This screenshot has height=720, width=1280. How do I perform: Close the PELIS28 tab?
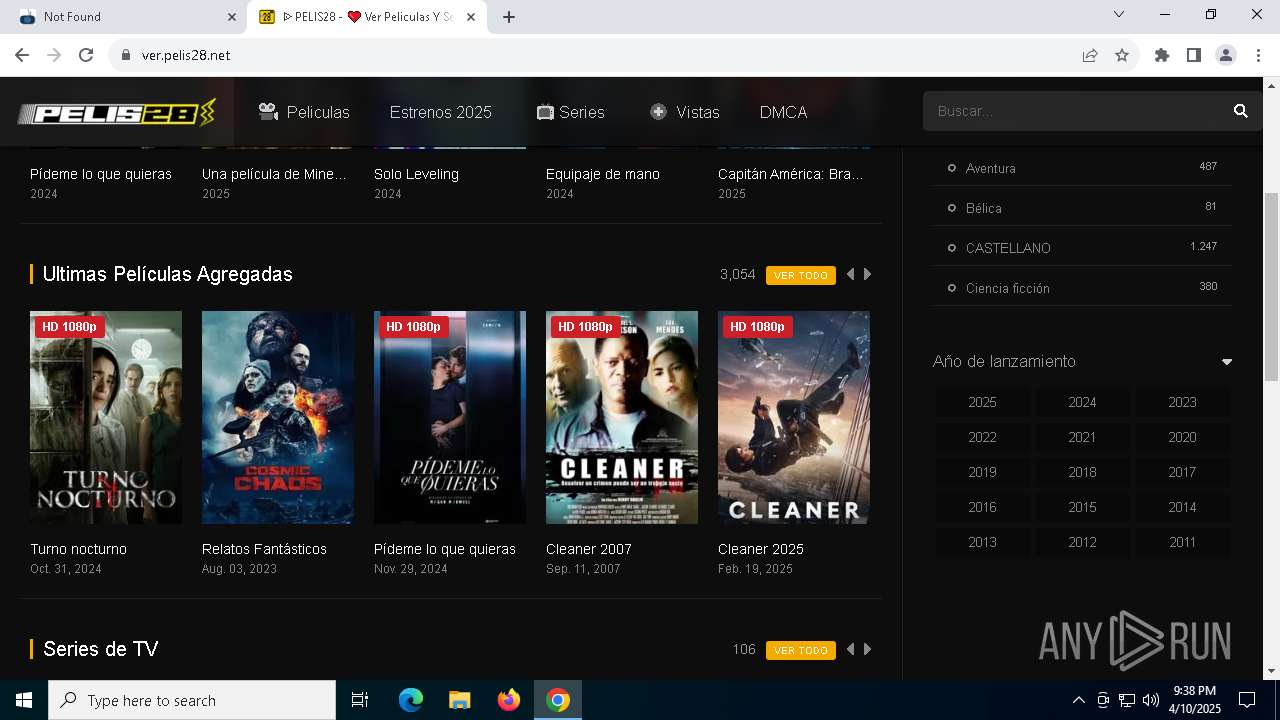471,17
